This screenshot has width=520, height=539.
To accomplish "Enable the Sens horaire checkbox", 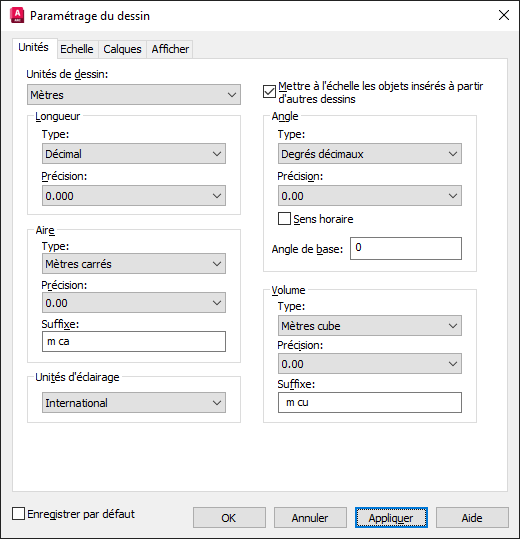I will pos(284,219).
